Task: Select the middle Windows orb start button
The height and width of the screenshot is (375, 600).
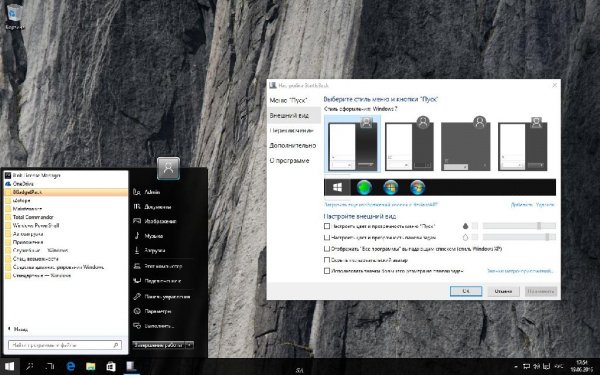Action: click(391, 188)
